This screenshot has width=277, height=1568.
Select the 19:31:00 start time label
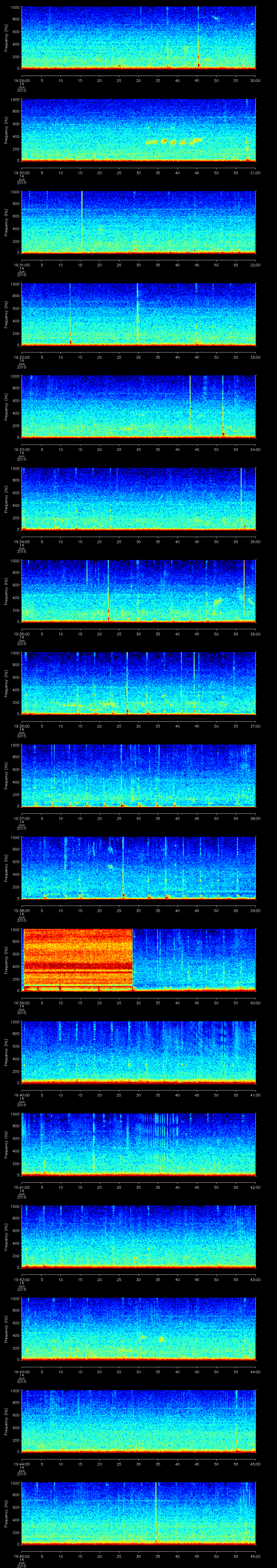tap(21, 265)
